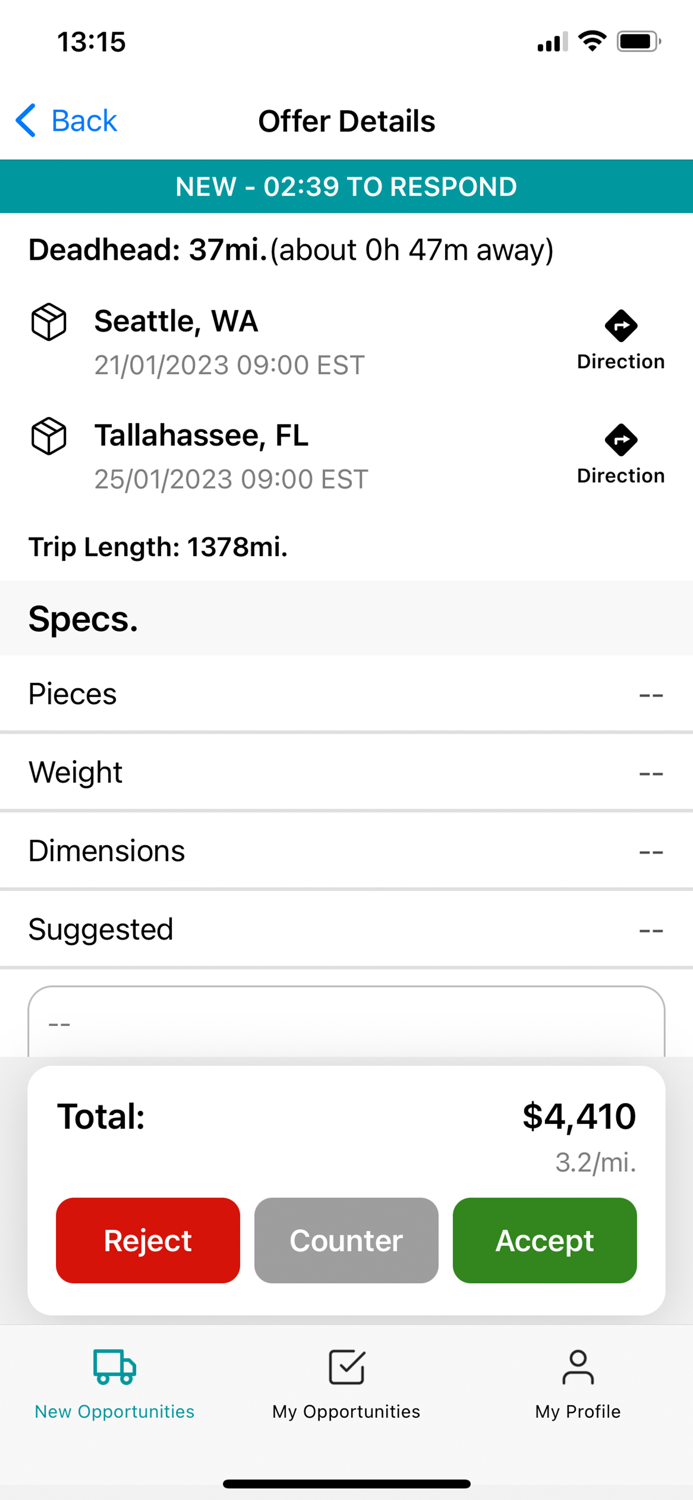
Task: Tap the My Profile person icon
Action: 577,1366
